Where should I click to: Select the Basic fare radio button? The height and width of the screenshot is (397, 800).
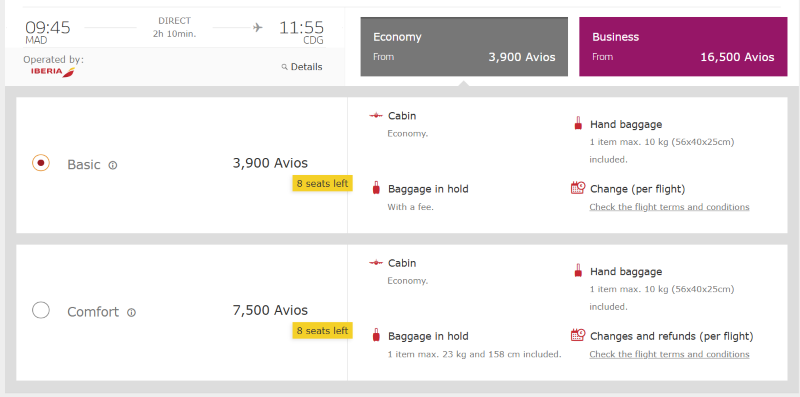41,163
